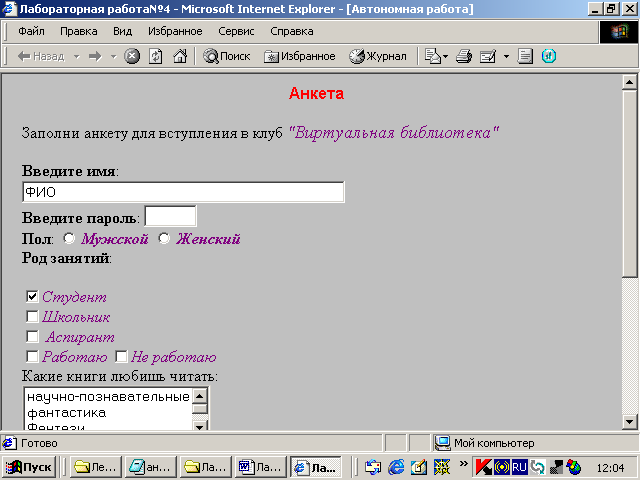
Task: Open the Mail button dropdown arrow
Action: coord(445,56)
